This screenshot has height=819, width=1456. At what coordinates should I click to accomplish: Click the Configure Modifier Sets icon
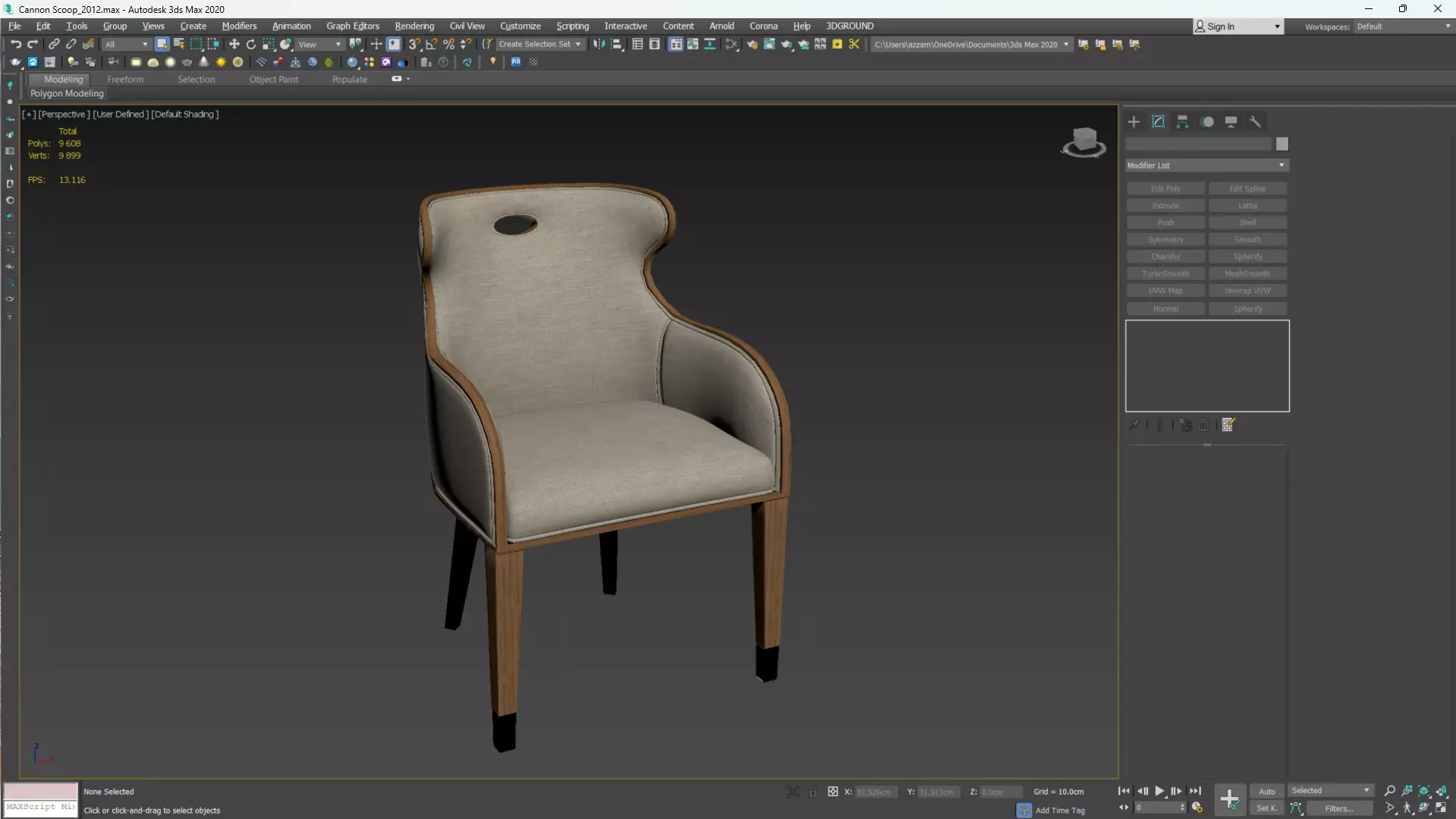click(x=1228, y=425)
